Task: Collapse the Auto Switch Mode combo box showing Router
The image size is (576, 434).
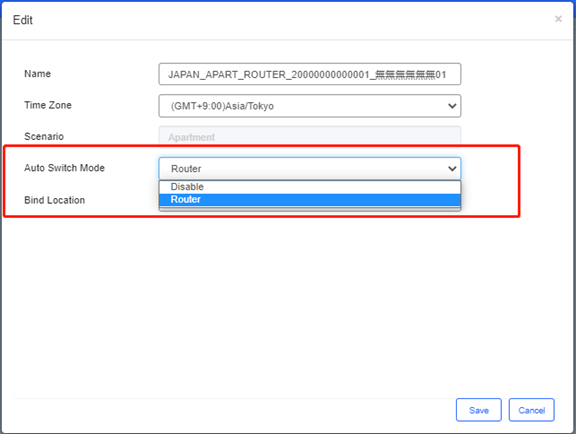Action: pos(310,169)
